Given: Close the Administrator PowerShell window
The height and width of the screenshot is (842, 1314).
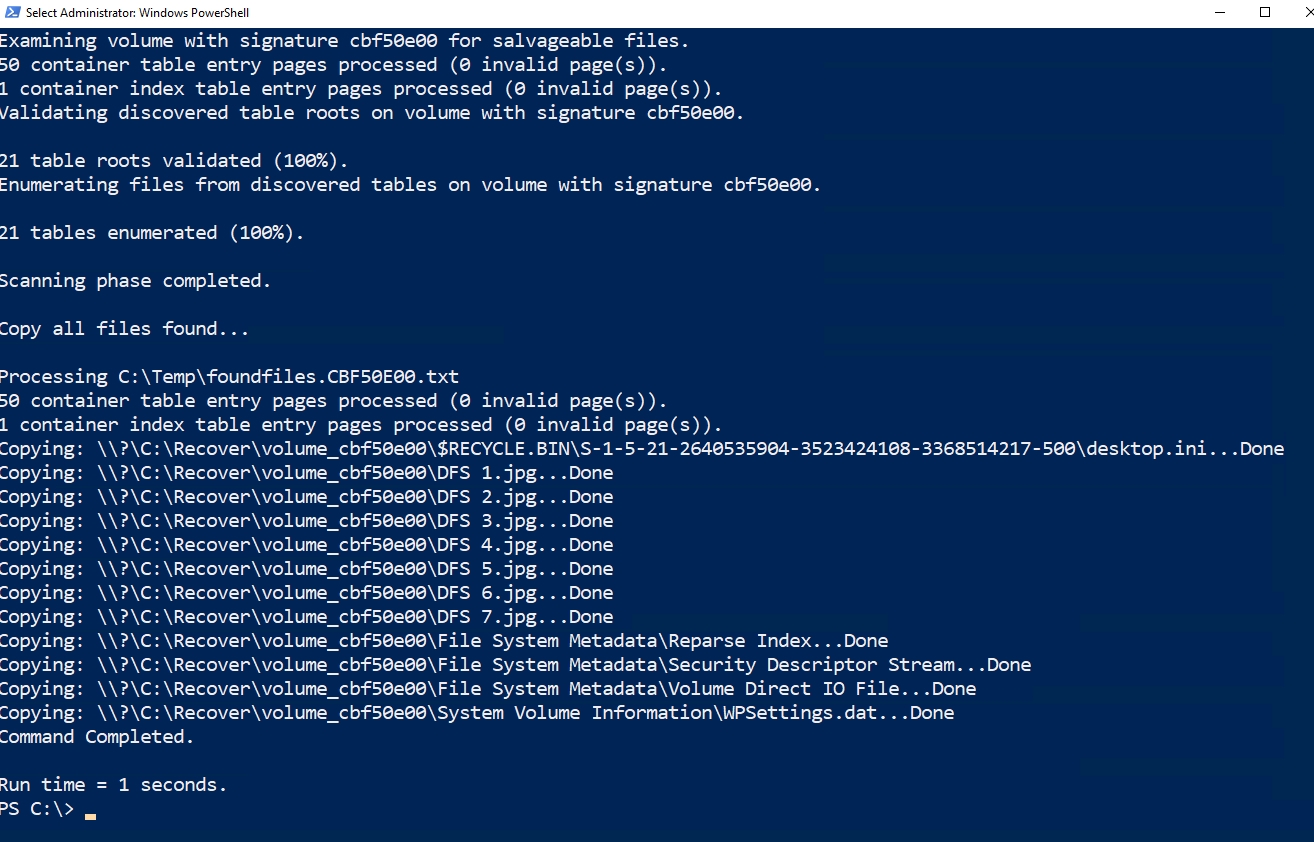Looking at the screenshot, I should coord(1298,13).
